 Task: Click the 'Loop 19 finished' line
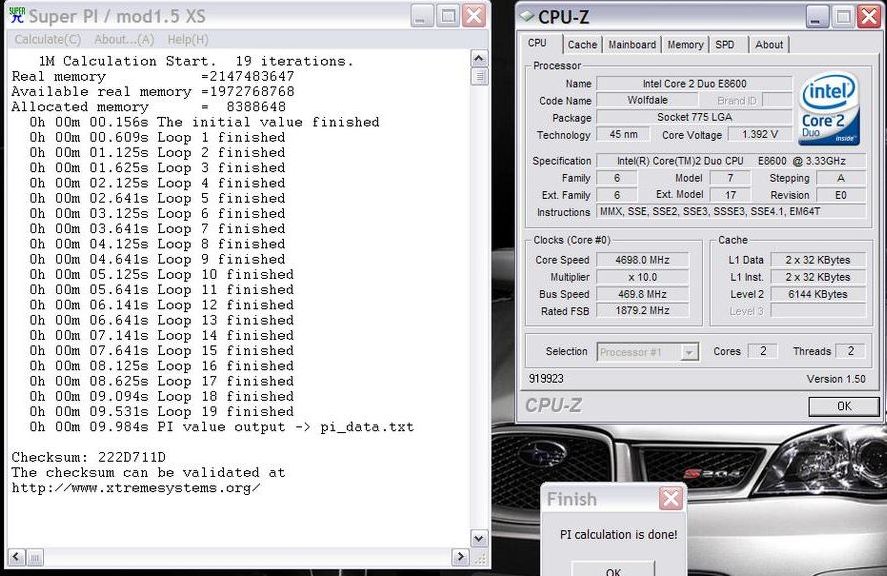pyautogui.click(x=162, y=411)
